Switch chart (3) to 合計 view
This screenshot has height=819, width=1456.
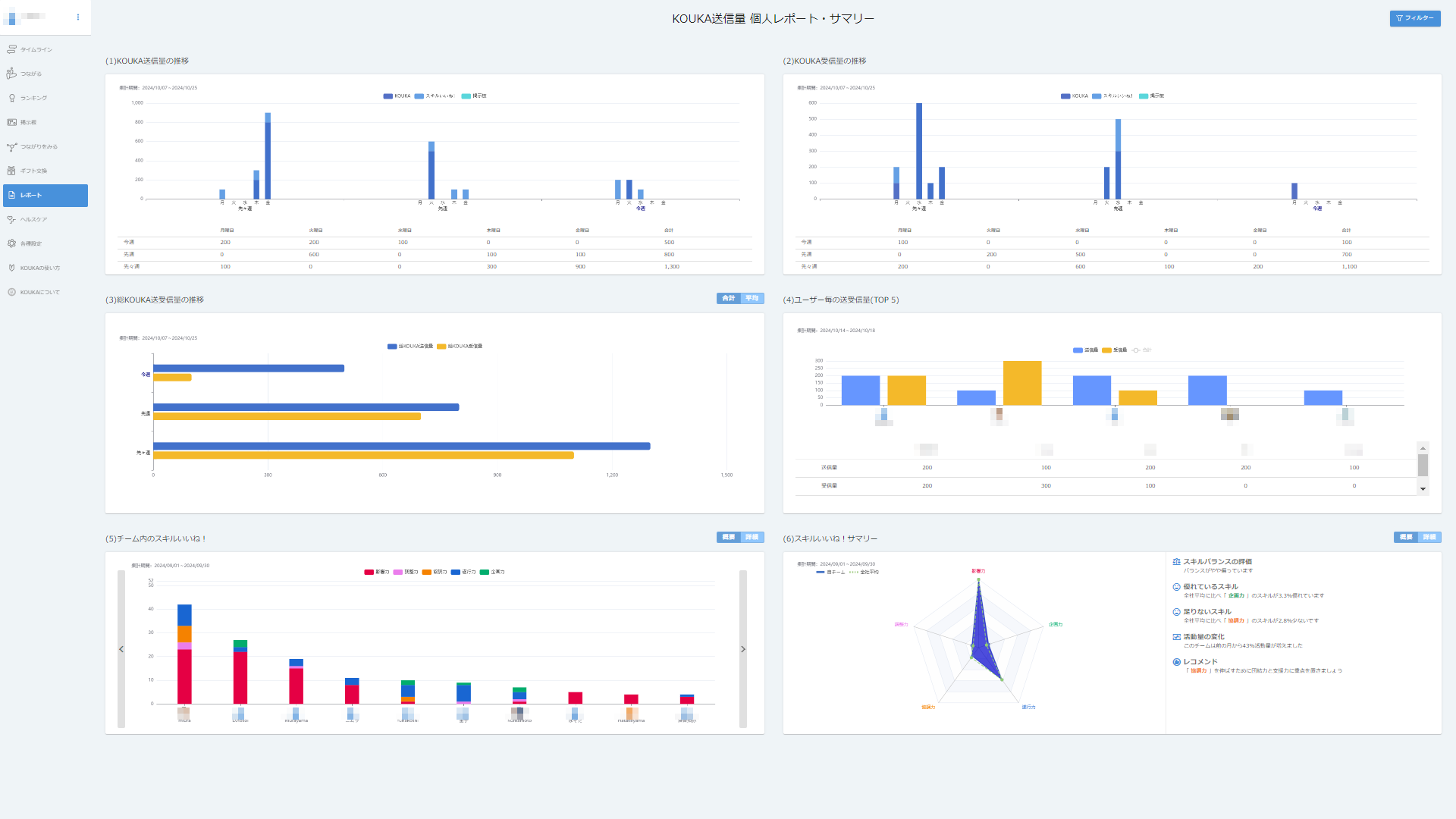point(729,299)
